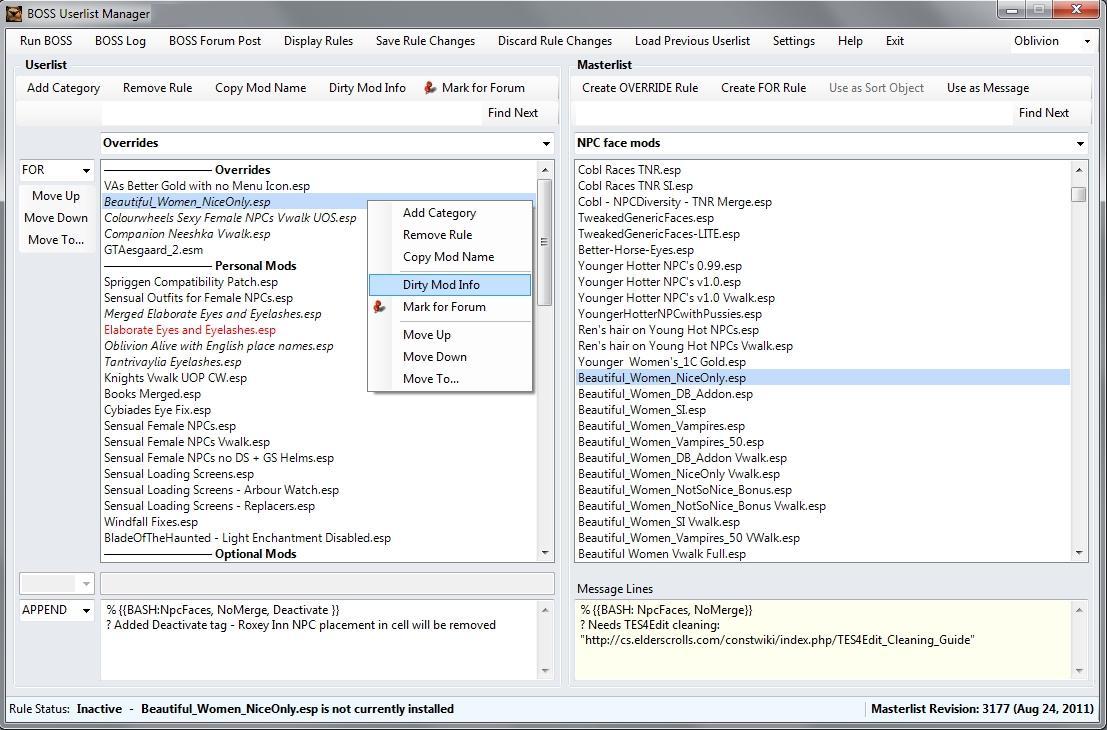Click the Mark for Forum icon in userlist toolbar
The image size is (1107, 730).
[x=430, y=88]
